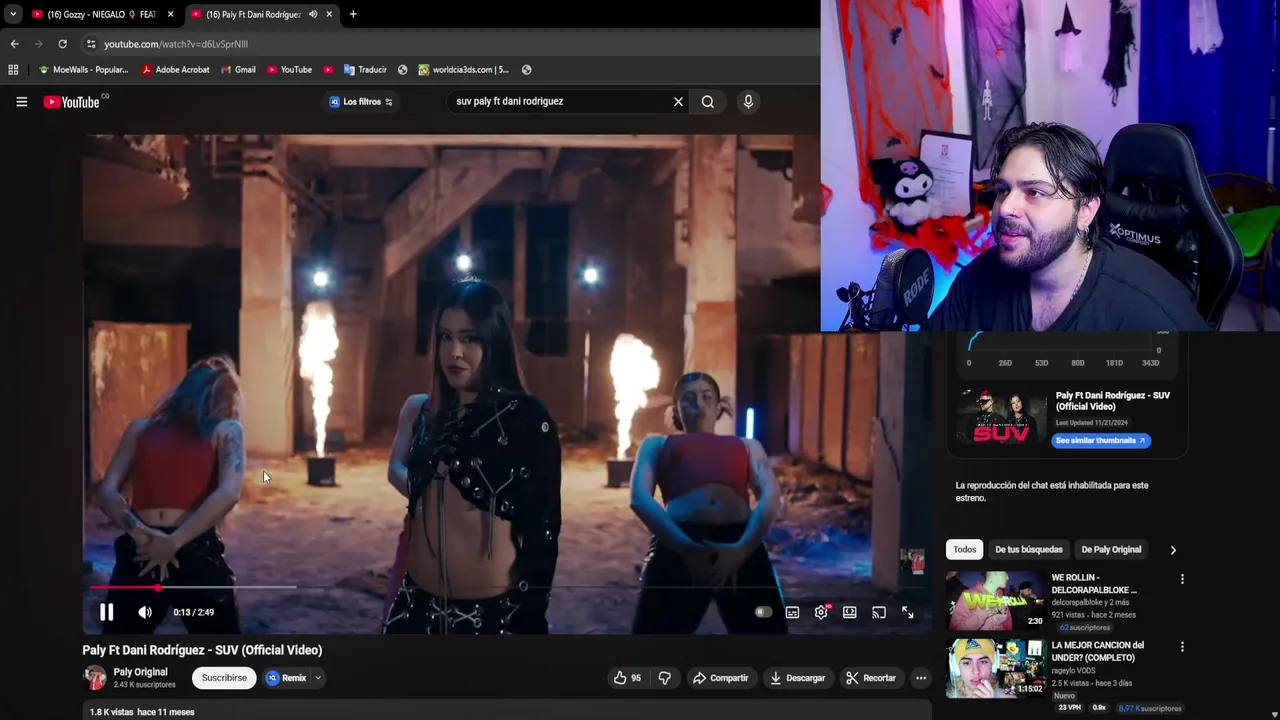
Task: Dislike the SUV video
Action: coord(665,678)
